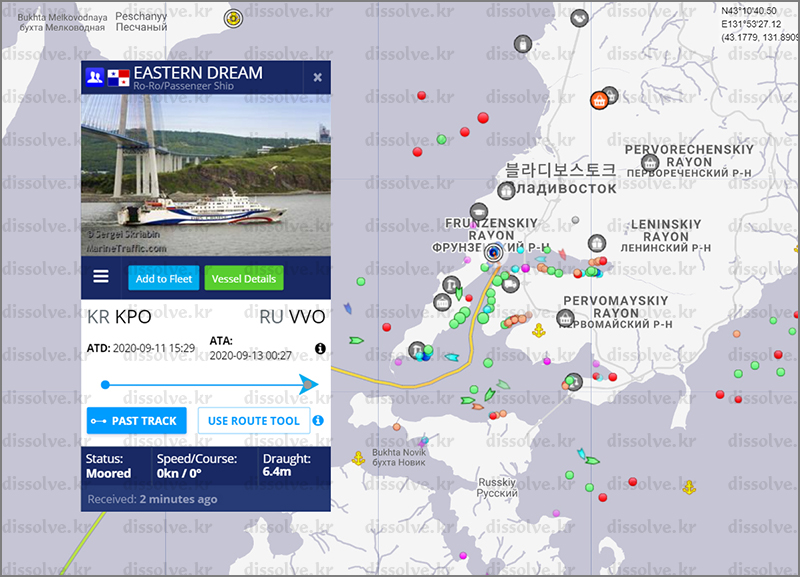The image size is (800, 577).
Task: Click gray port icon at Pervorechenskiy Rayon
Action: pos(649,163)
